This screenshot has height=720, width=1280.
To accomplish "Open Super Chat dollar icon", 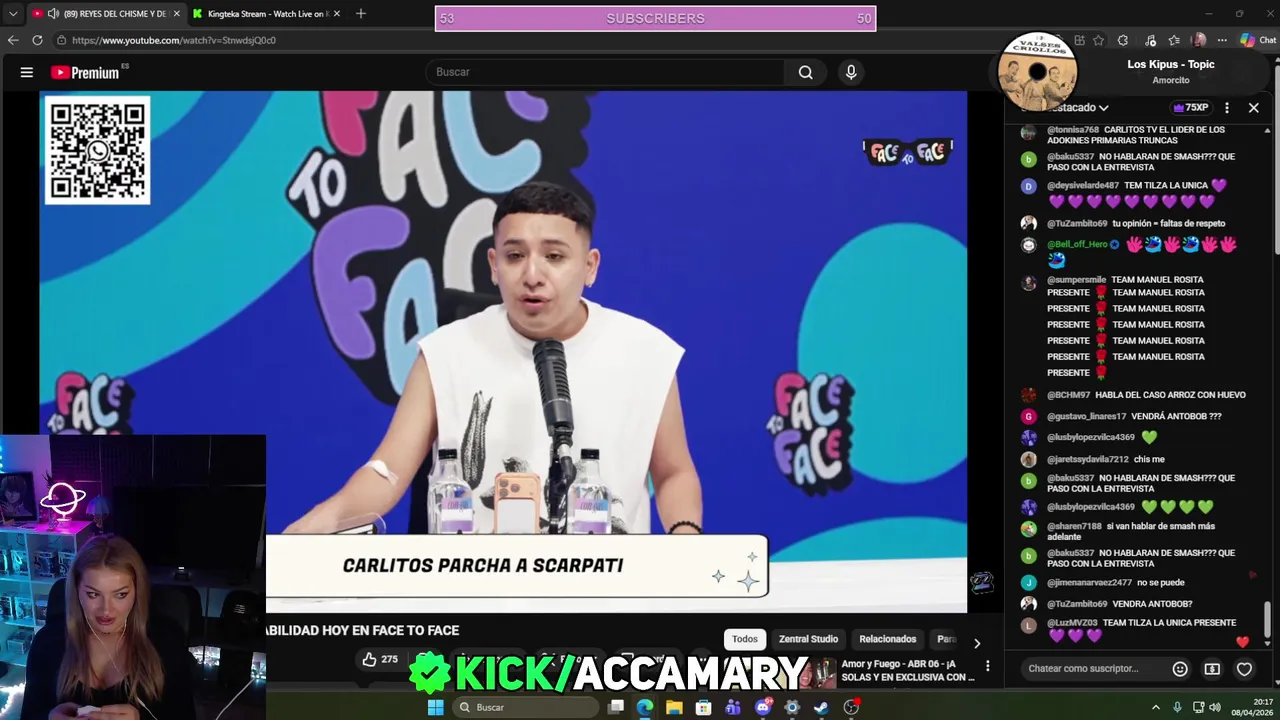I will (1212, 669).
